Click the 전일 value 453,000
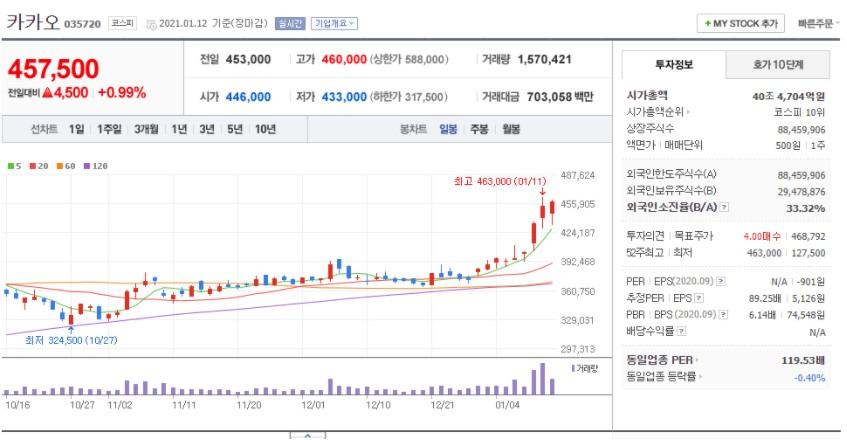Image resolution: width=847 pixels, height=440 pixels. point(248,59)
